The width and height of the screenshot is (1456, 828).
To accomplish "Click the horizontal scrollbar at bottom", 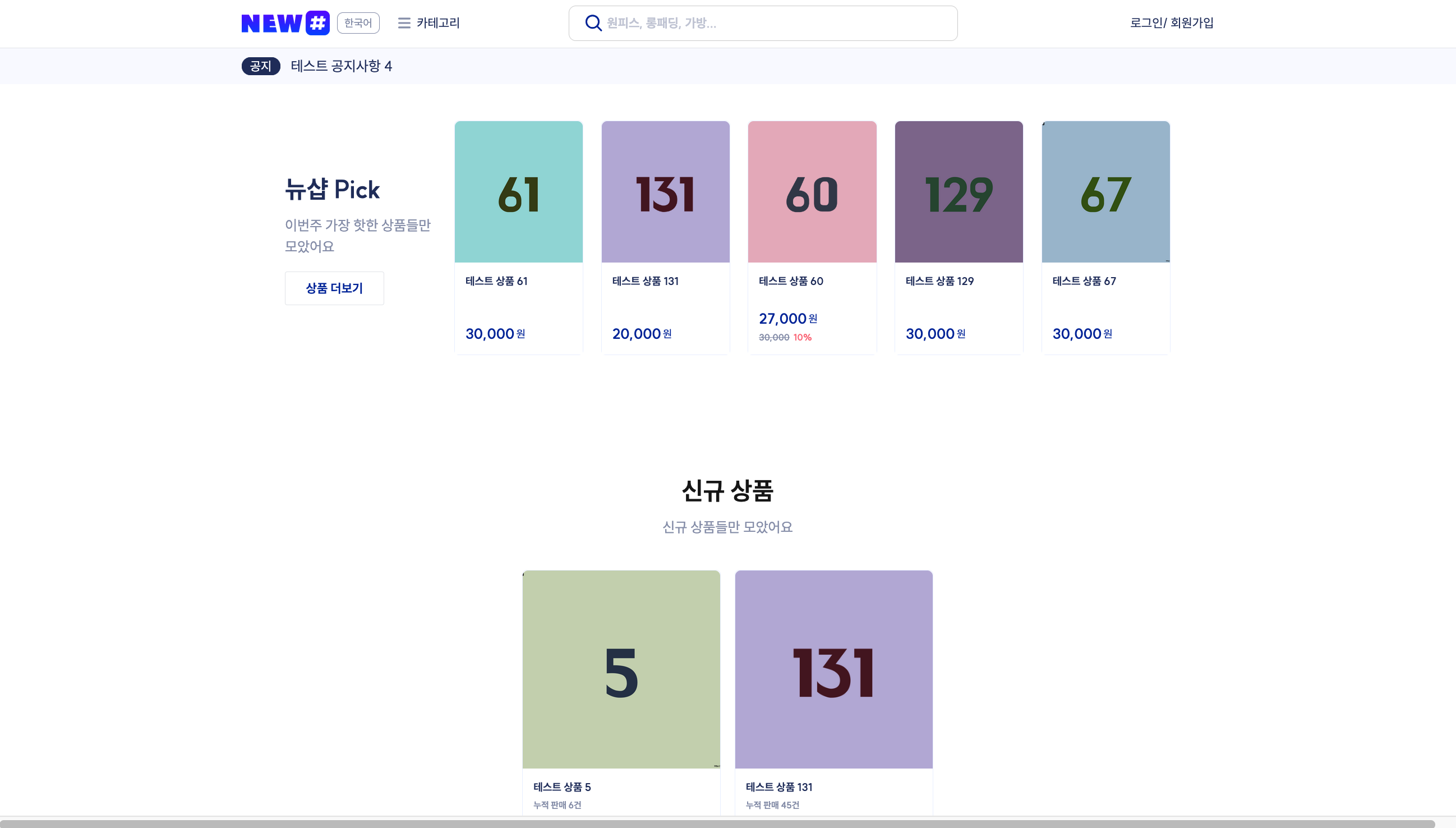I will [x=716, y=824].
